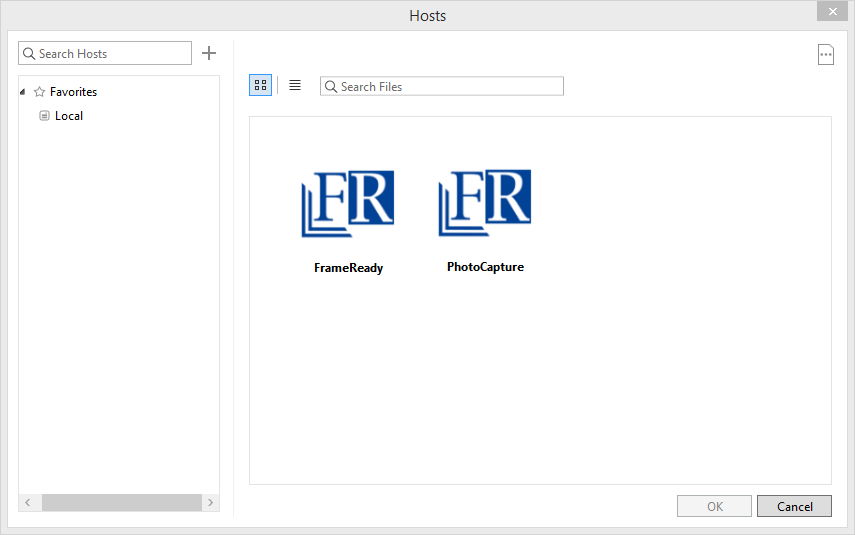Select the PhotoCapture file icon
This screenshot has width=855, height=535.
[x=485, y=202]
